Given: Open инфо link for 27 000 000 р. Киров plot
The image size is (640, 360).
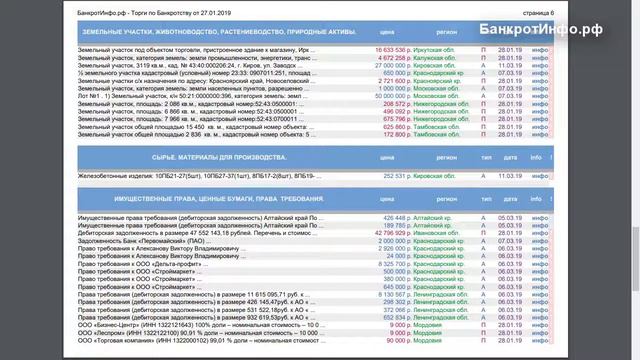Looking at the screenshot, I should click(x=540, y=65).
